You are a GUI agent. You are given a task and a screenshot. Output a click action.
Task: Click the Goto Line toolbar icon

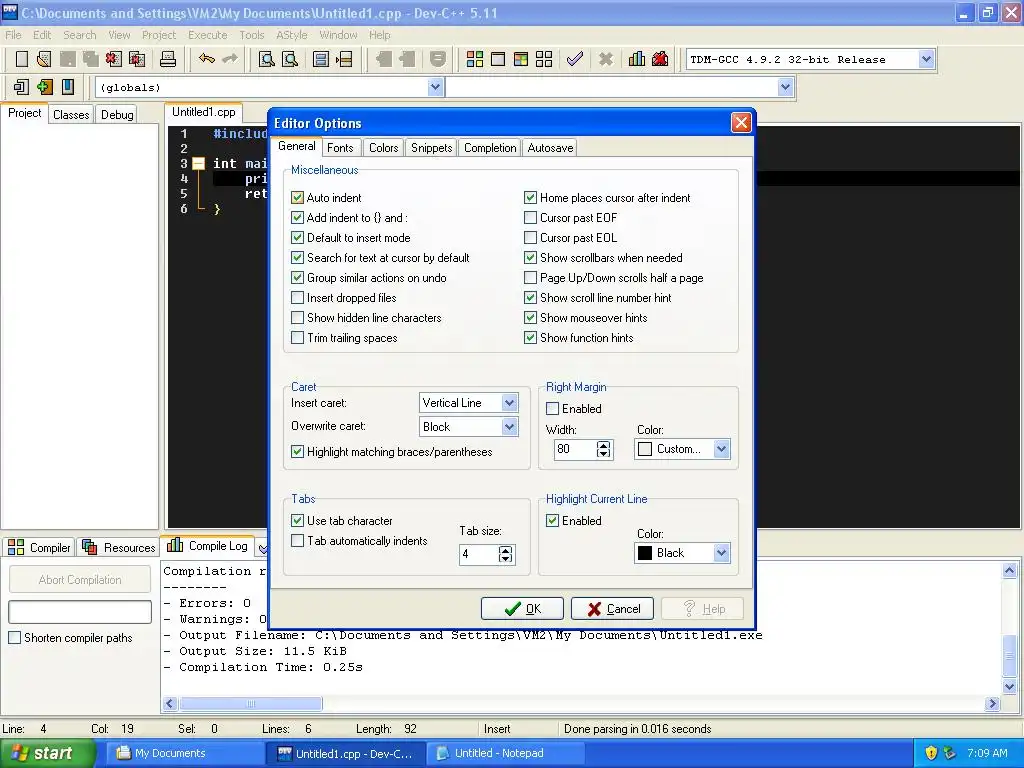(344, 59)
